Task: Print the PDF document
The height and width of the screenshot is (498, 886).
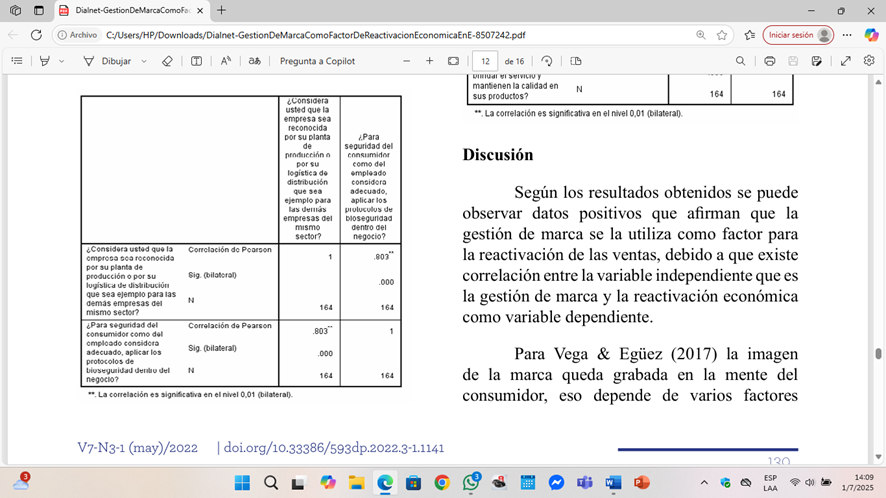Action: pyautogui.click(x=770, y=61)
